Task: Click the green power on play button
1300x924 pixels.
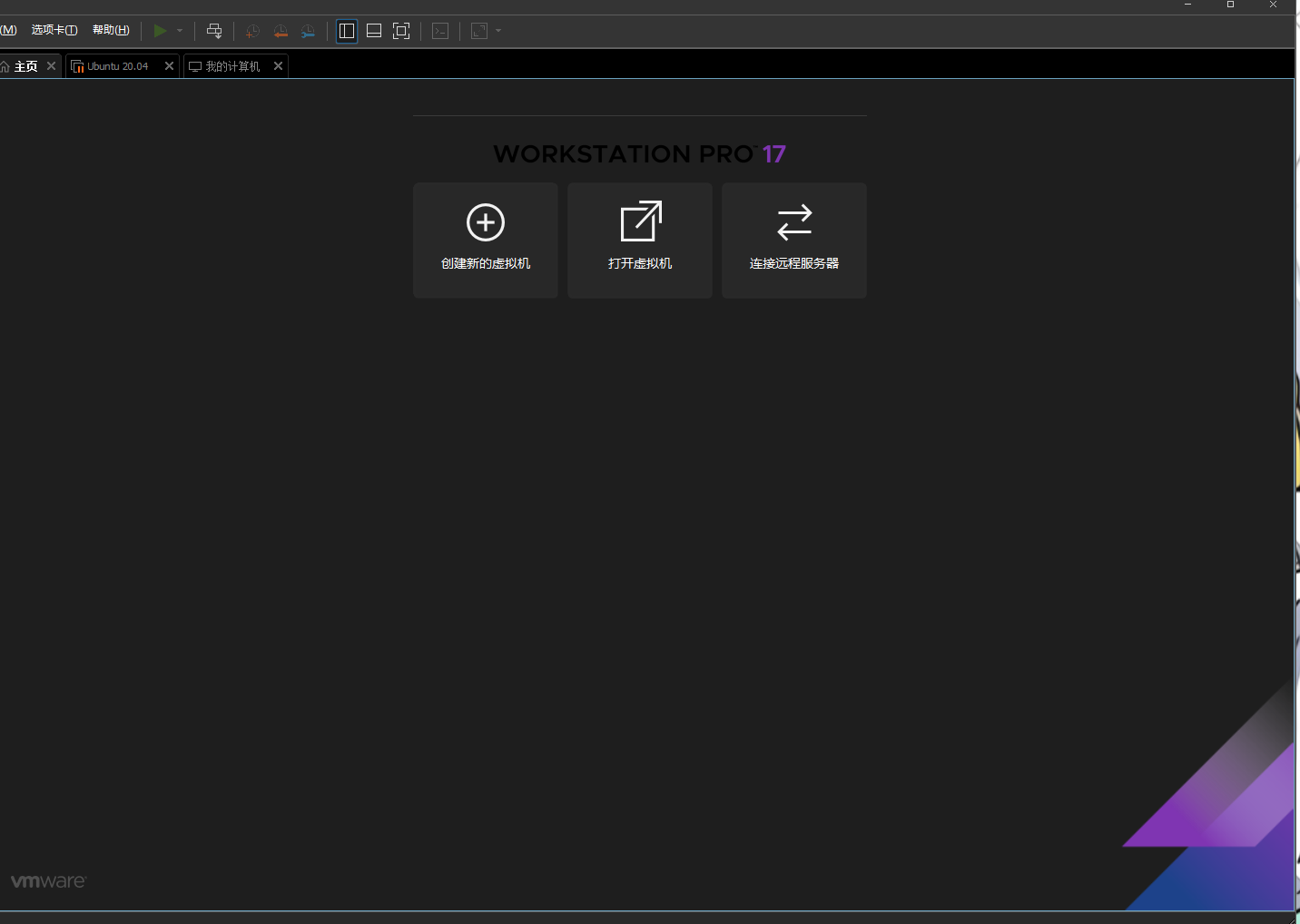Action: [x=160, y=31]
